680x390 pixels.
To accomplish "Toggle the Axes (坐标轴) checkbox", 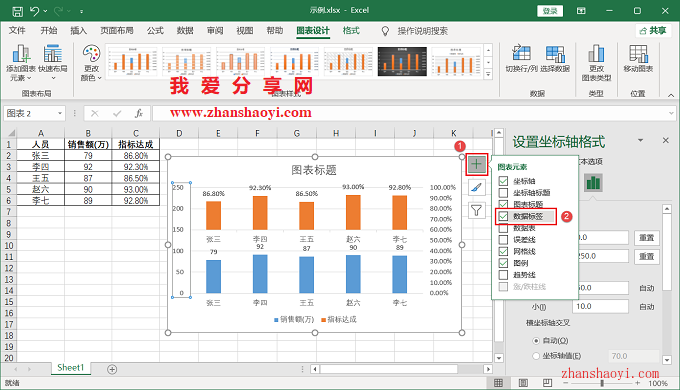I will (503, 181).
